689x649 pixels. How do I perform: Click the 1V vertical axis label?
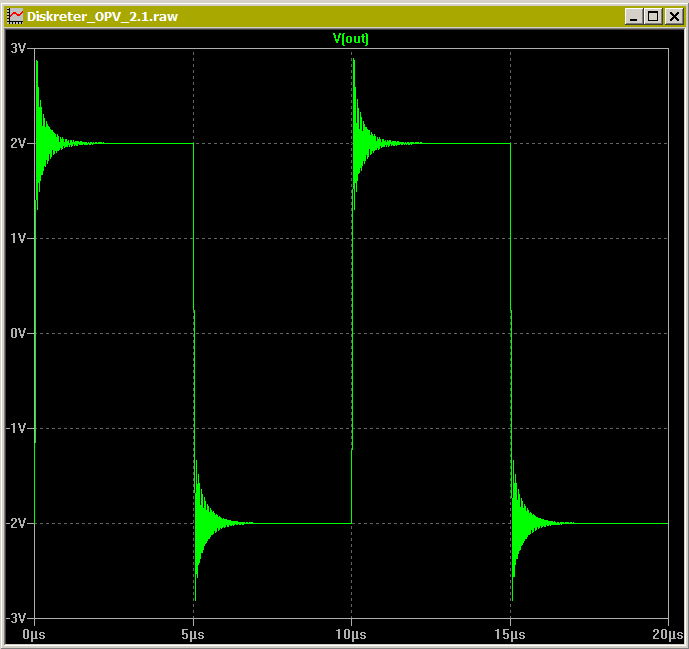[18, 238]
